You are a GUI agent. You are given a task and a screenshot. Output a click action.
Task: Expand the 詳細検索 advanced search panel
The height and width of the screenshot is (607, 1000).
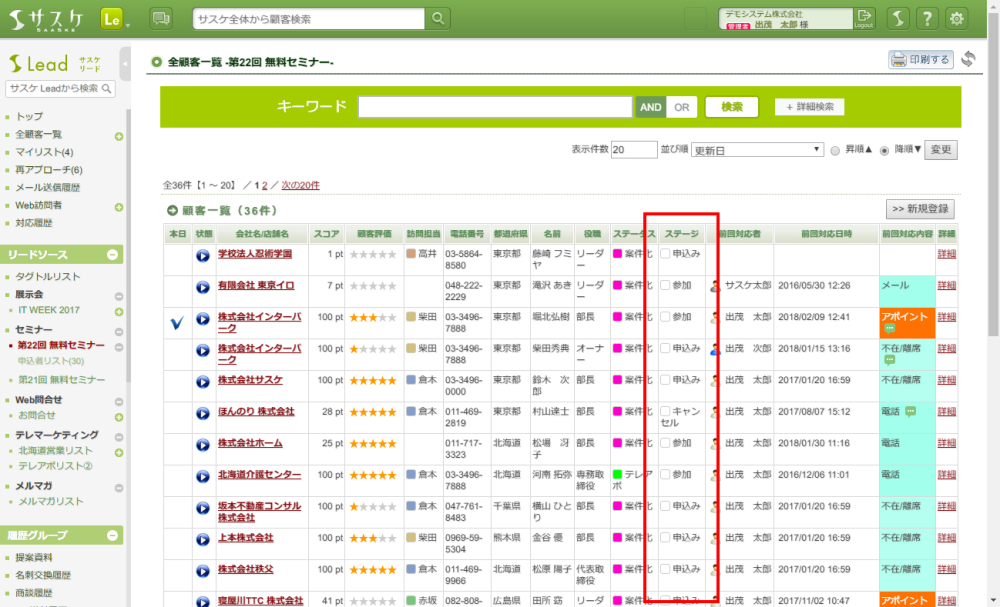point(810,107)
